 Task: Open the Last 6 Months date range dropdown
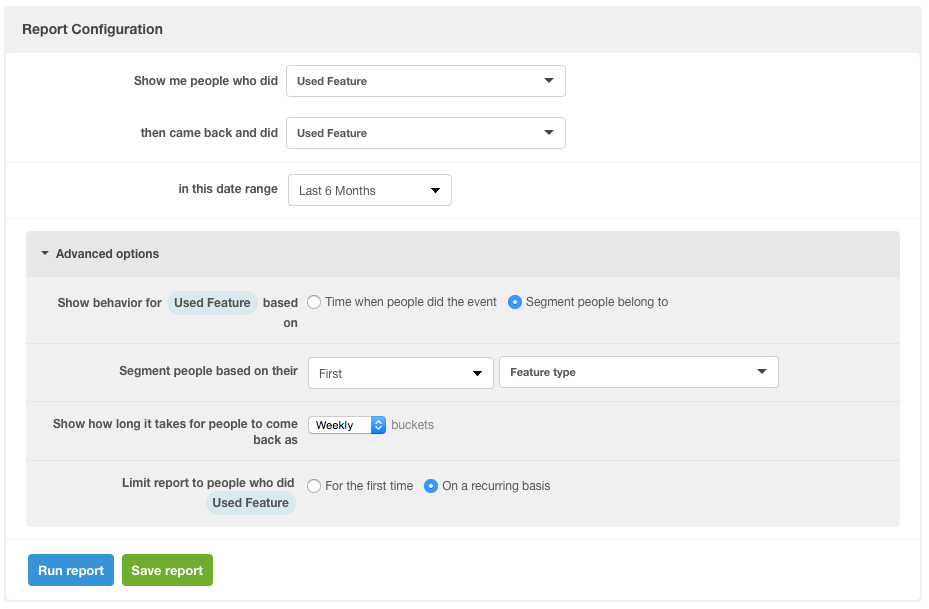point(370,190)
